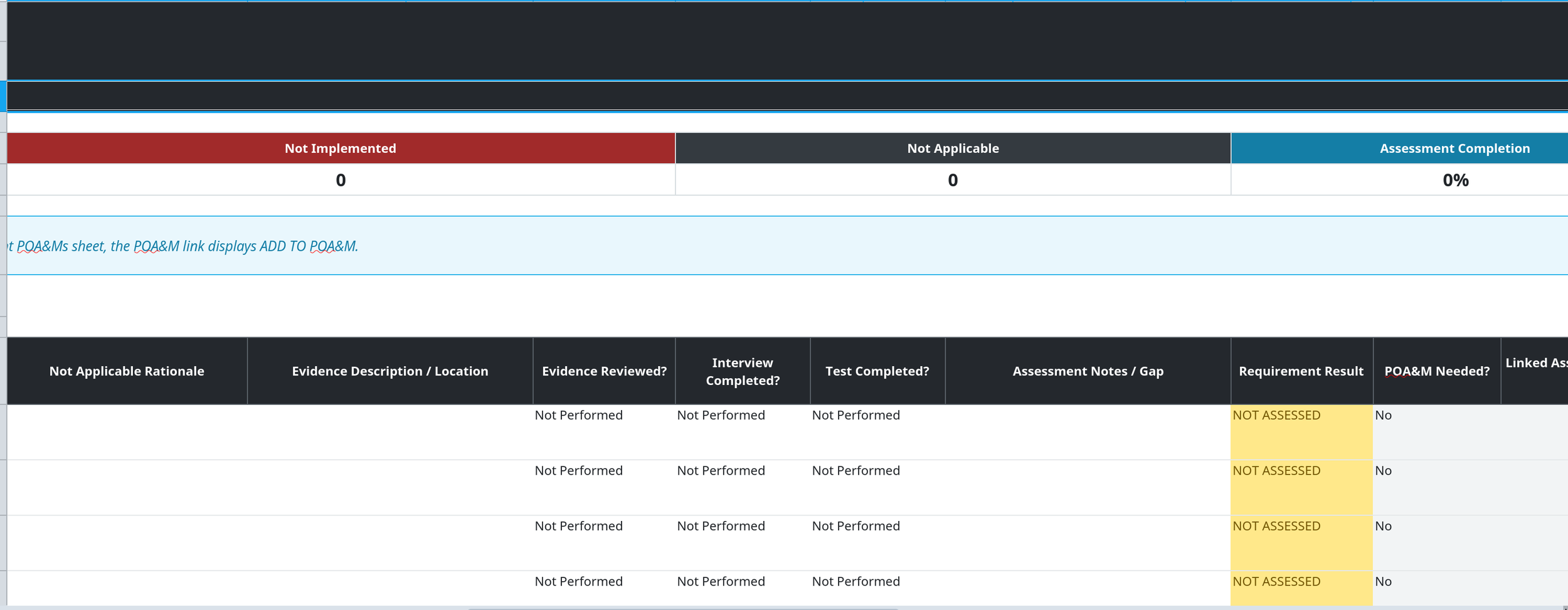The height and width of the screenshot is (610, 1568).
Task: Select the Not Implemented summary header
Action: [341, 148]
